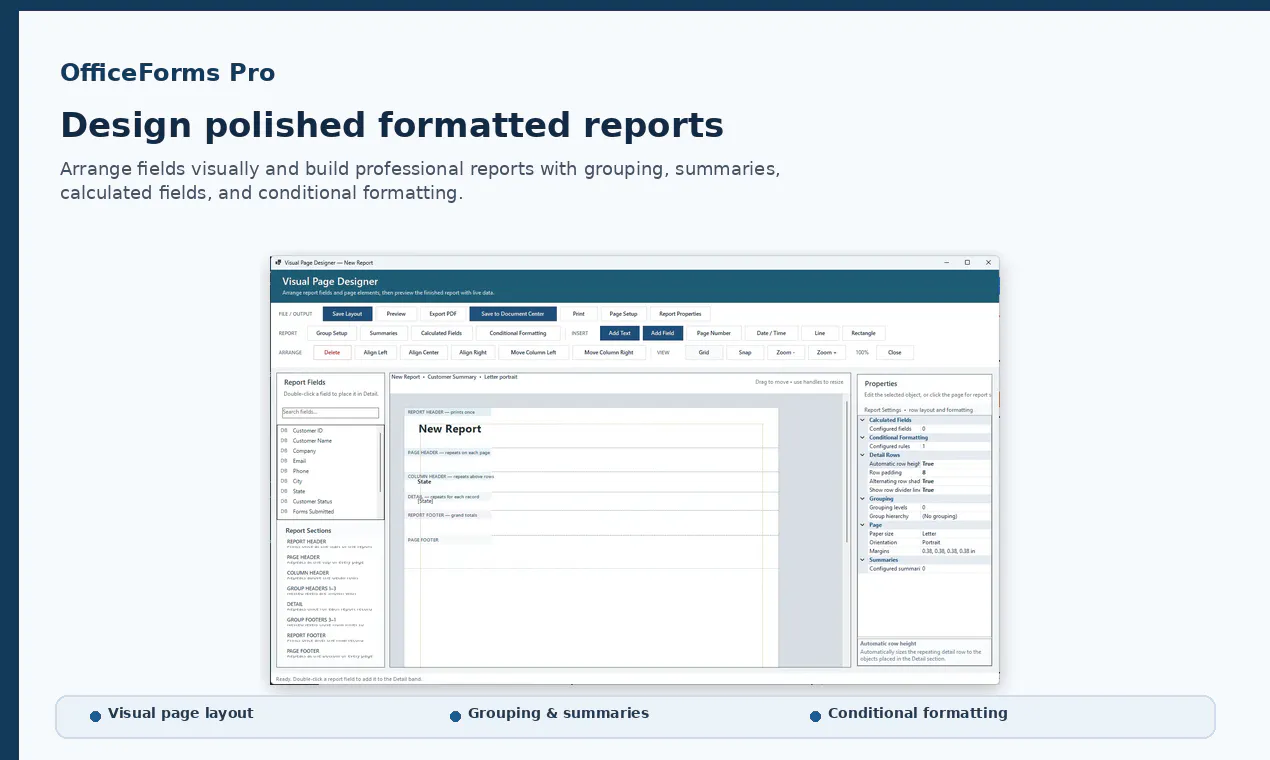Click the Save Layout button

347,314
